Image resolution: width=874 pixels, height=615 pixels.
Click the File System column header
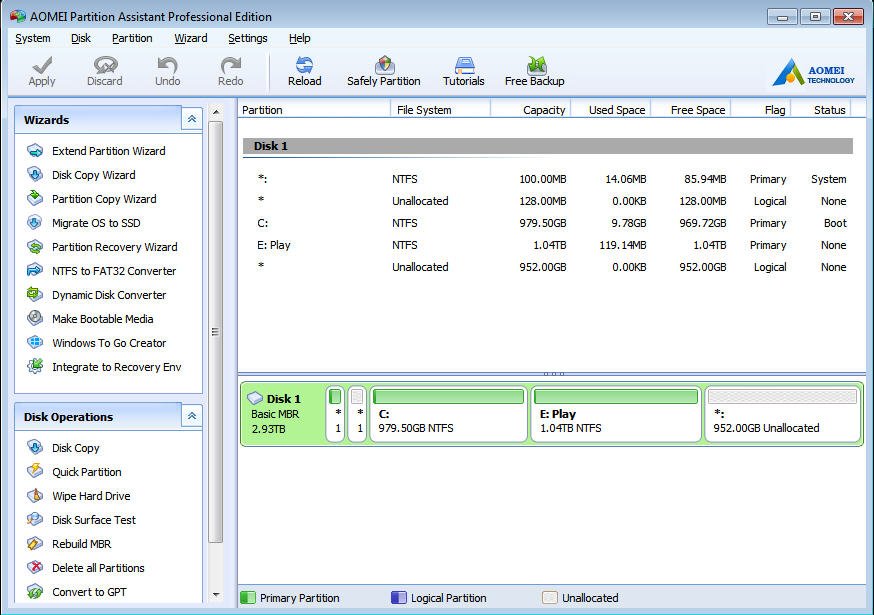[440, 110]
